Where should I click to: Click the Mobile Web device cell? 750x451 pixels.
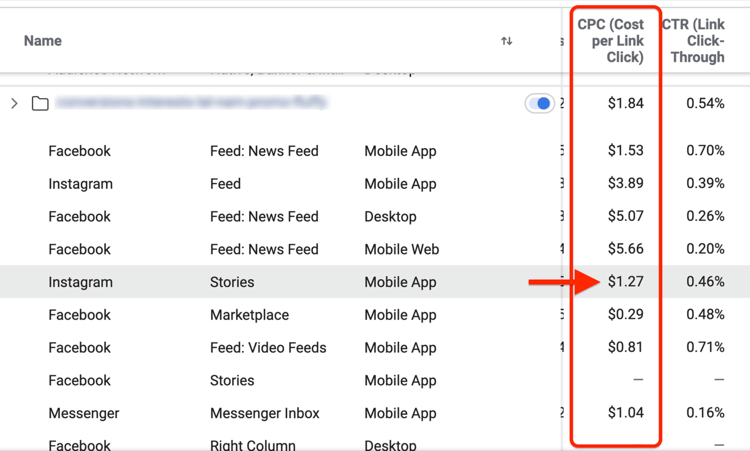pos(402,249)
